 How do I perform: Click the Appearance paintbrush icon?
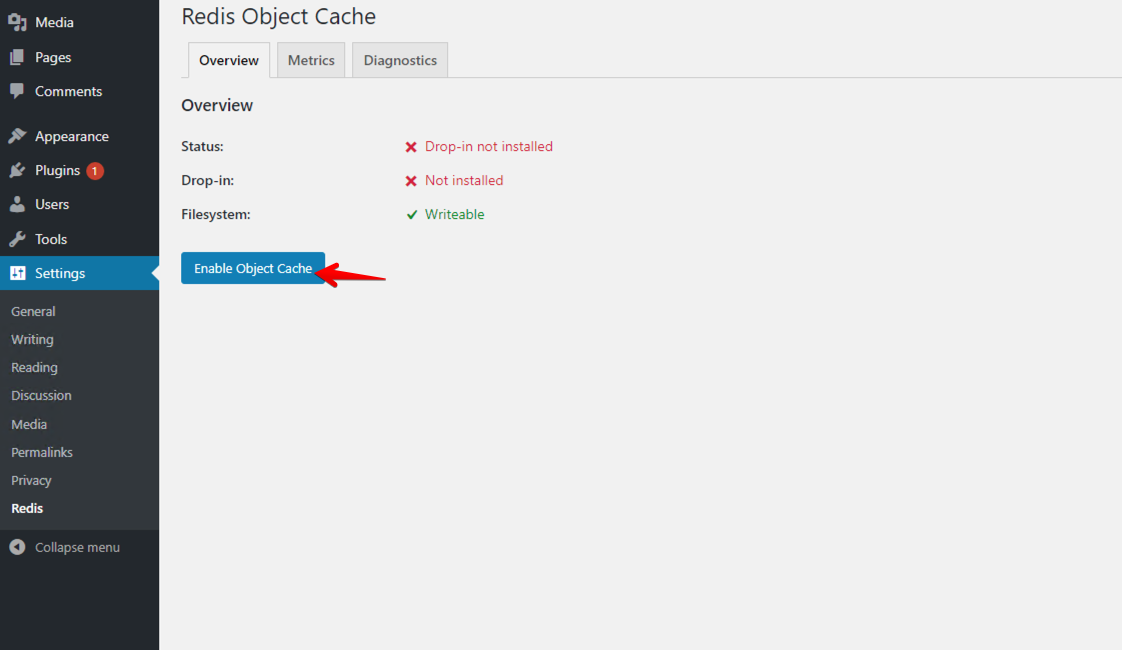point(17,136)
